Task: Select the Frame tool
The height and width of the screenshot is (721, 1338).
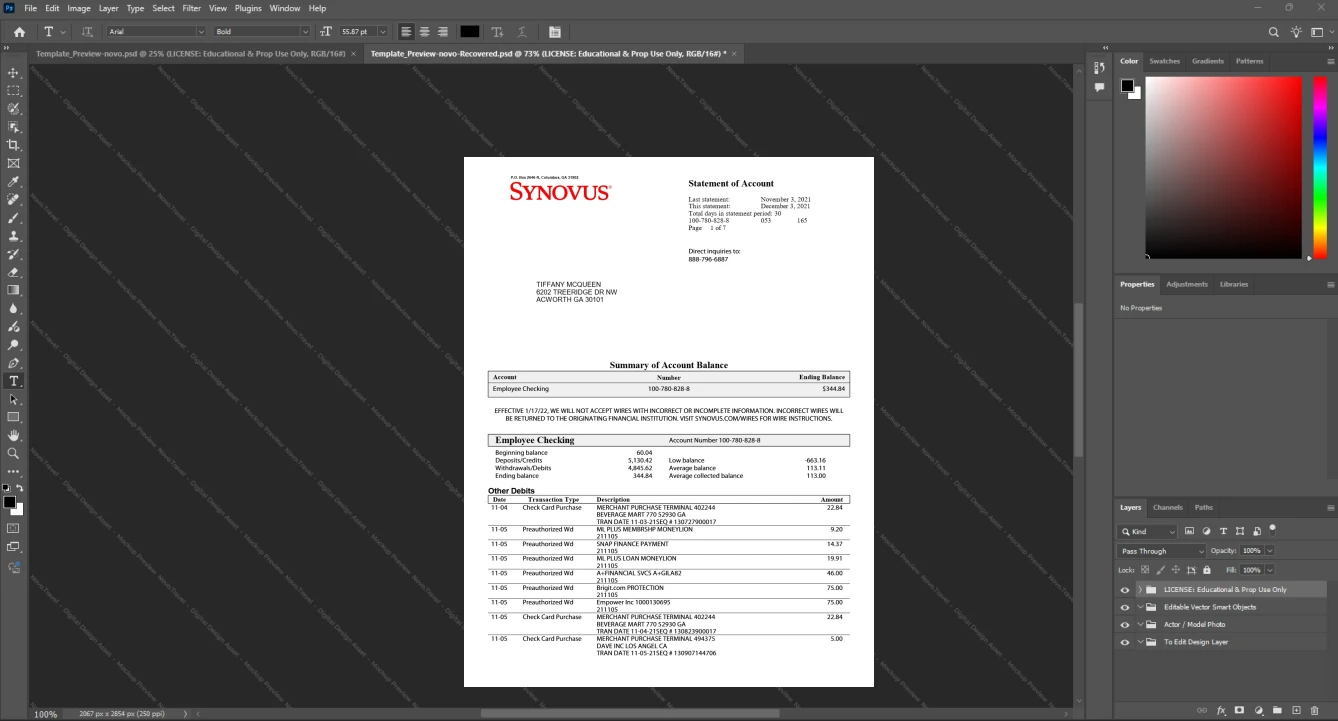Action: pyautogui.click(x=14, y=163)
